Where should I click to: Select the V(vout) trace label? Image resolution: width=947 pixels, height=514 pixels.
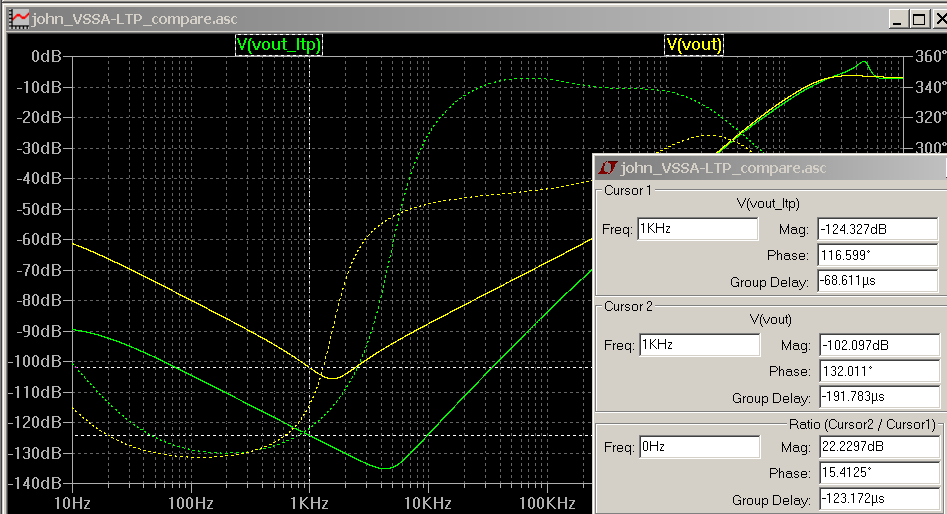point(694,45)
